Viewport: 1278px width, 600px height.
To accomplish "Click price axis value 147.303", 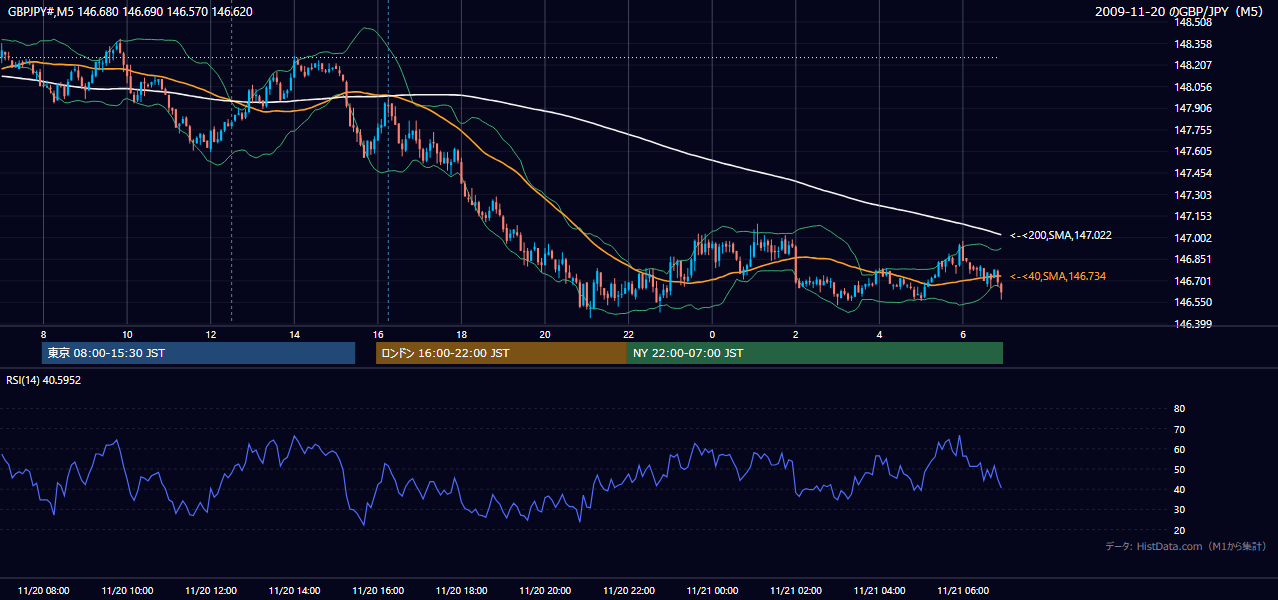I will (x=1192, y=195).
